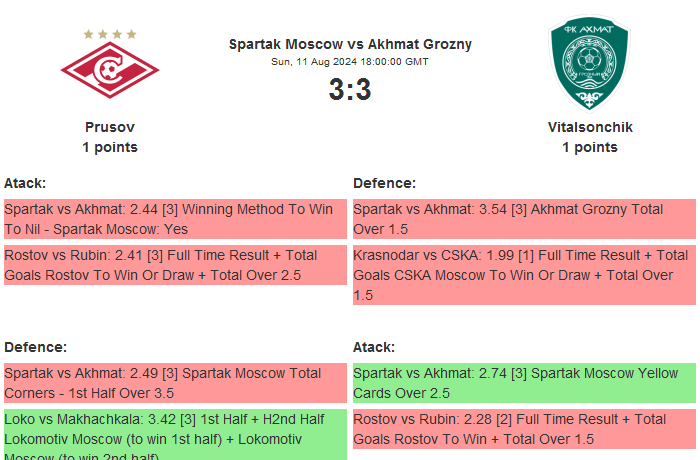Select the match title Spartak Moscow vs Akhmat Grozny
Viewport: 700px width, 460px height.
tap(350, 44)
